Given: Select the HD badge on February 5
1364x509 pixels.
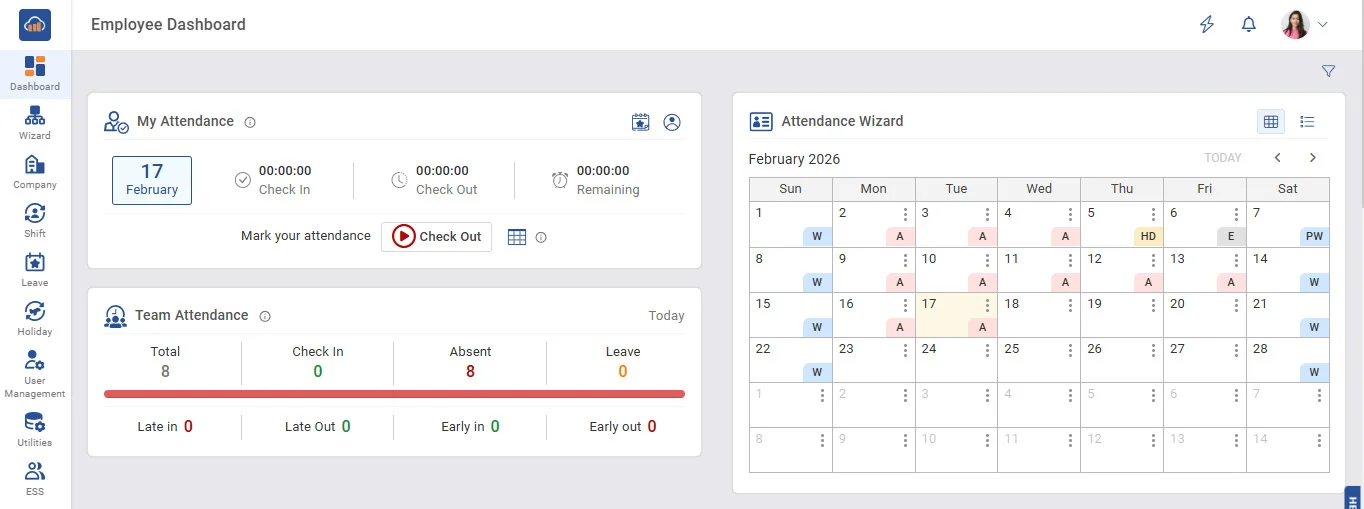Looking at the screenshot, I should click(x=1148, y=237).
